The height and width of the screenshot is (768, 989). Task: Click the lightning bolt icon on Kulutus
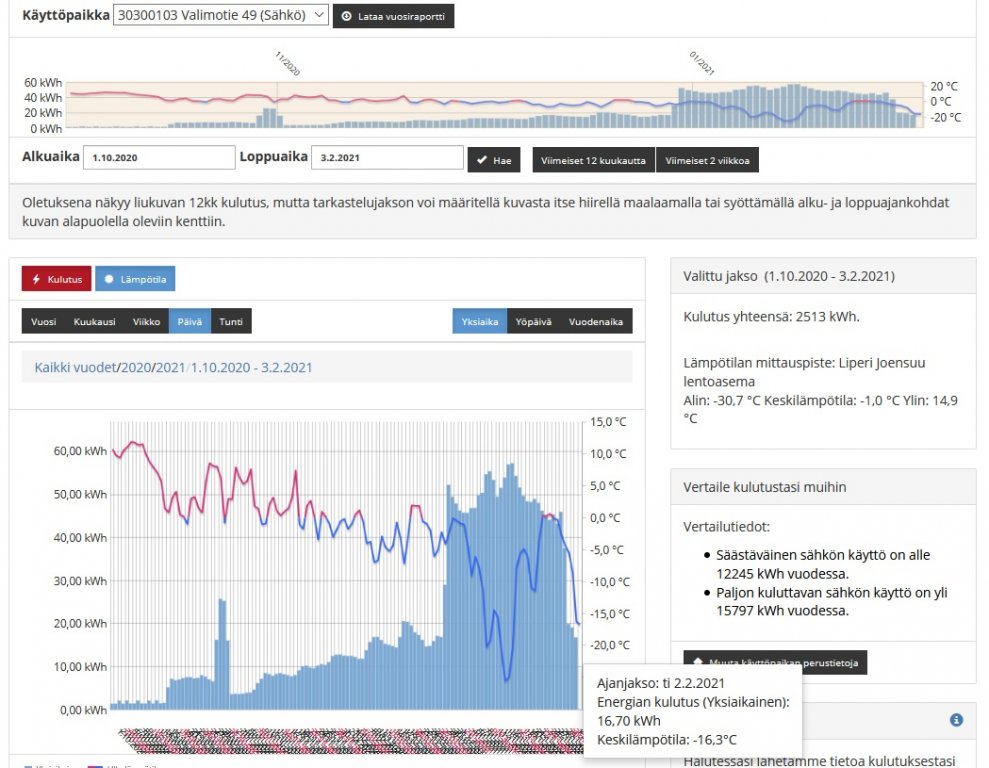tap(37, 279)
